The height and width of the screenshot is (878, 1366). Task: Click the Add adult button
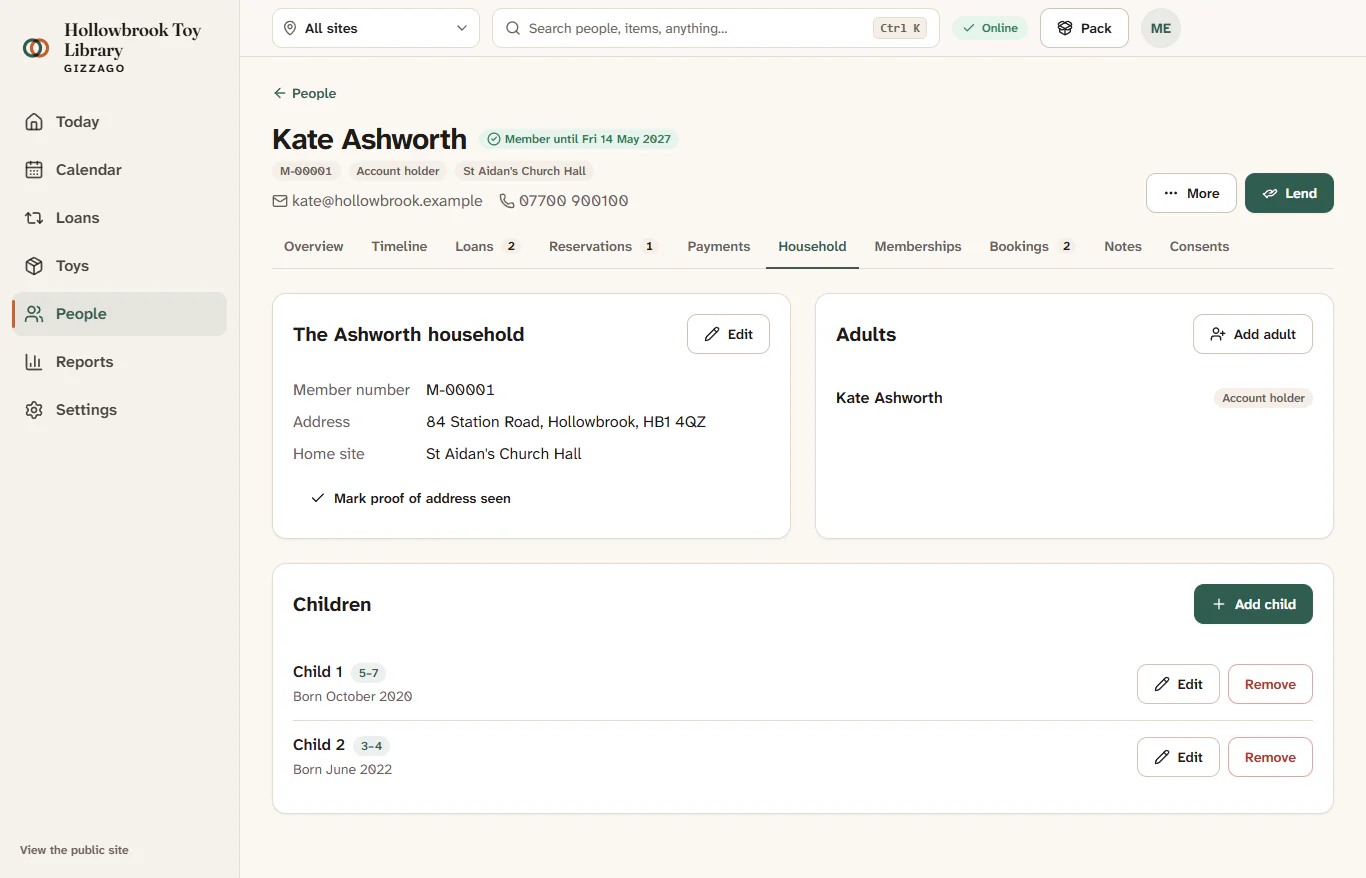(1253, 334)
